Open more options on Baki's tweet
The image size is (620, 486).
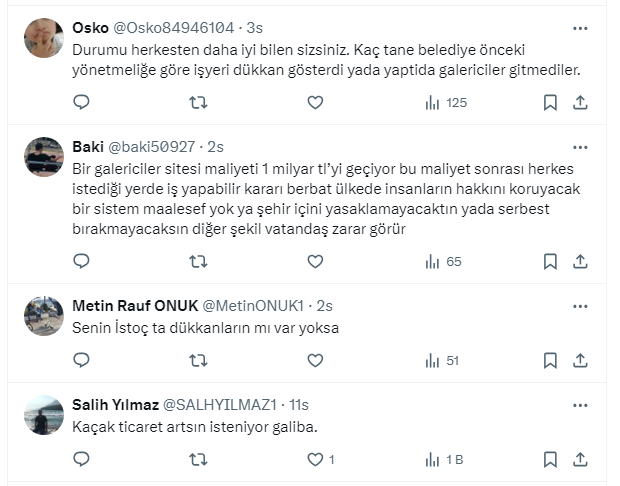pos(581,147)
